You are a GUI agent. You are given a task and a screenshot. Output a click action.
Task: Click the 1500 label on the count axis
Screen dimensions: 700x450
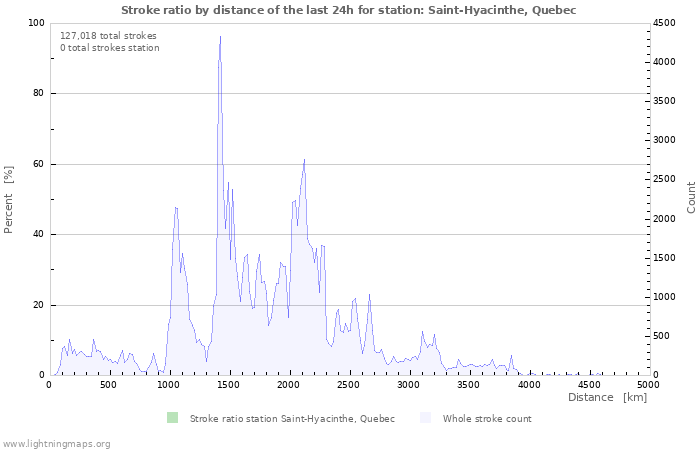coord(665,258)
